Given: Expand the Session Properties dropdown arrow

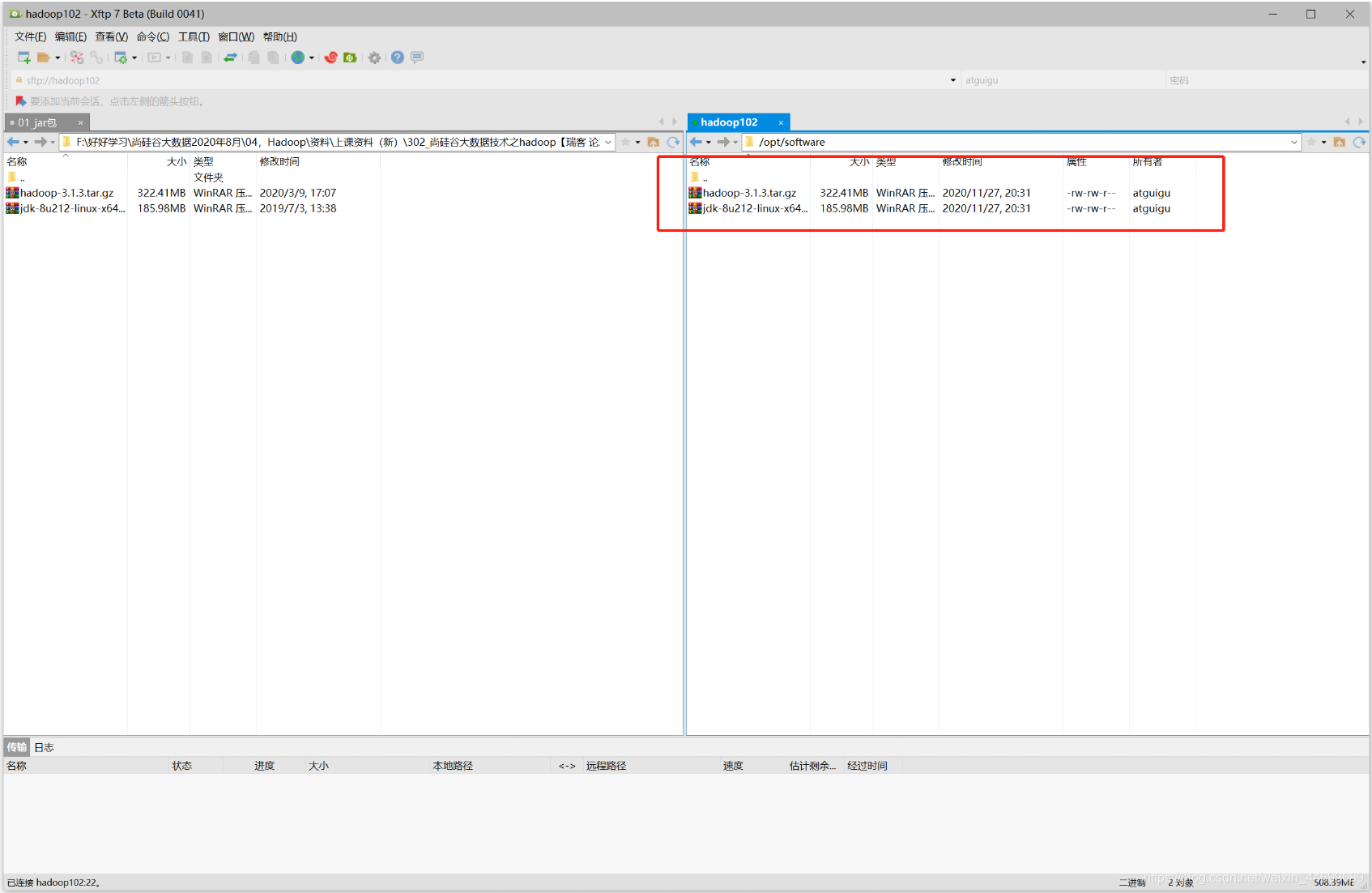Looking at the screenshot, I should click(x=134, y=58).
